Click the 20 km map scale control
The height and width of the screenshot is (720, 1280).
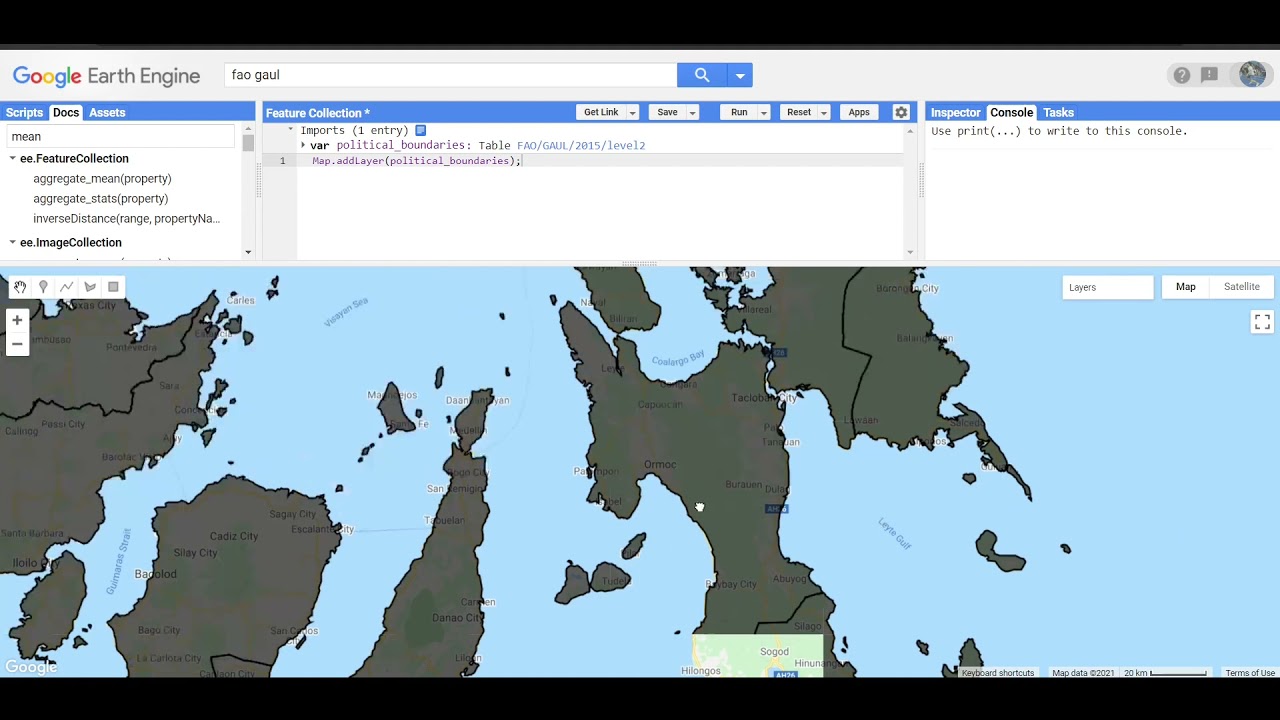[1166, 673]
